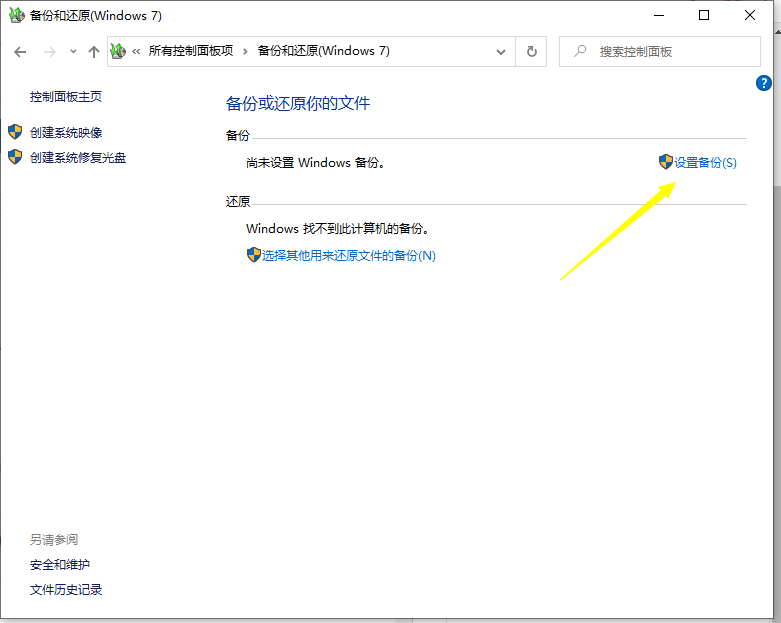This screenshot has height=623, width=781.
Task: Open the recent locations dropdown arrow
Action: click(71, 52)
